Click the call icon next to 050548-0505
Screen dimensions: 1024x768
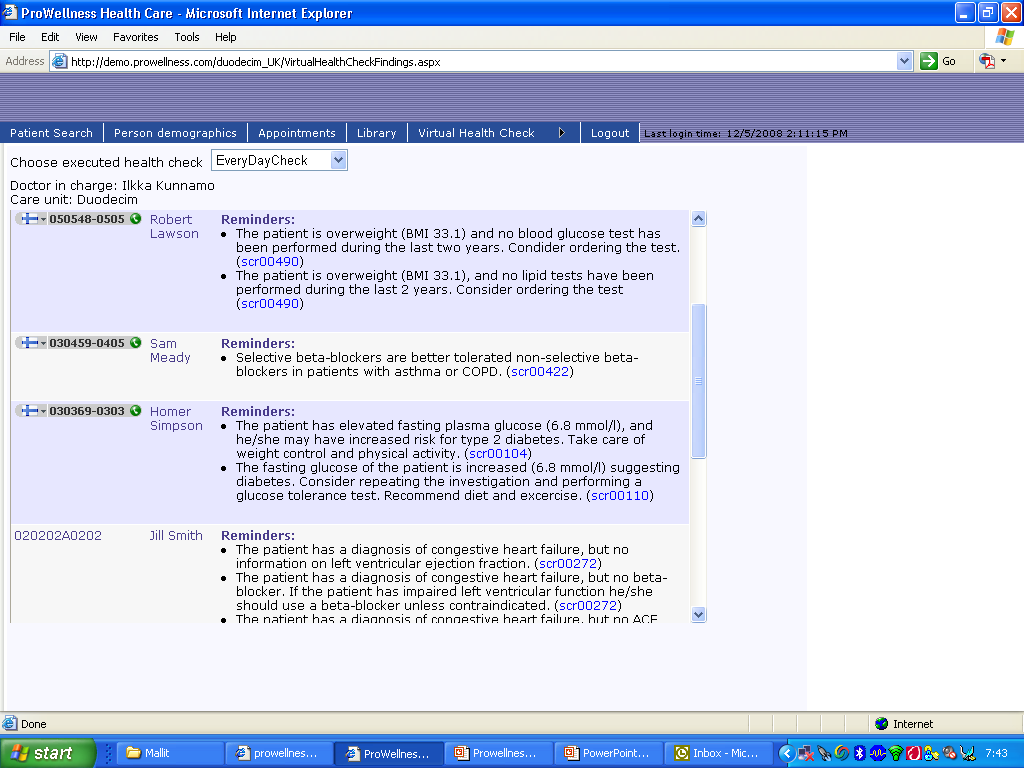click(136, 219)
